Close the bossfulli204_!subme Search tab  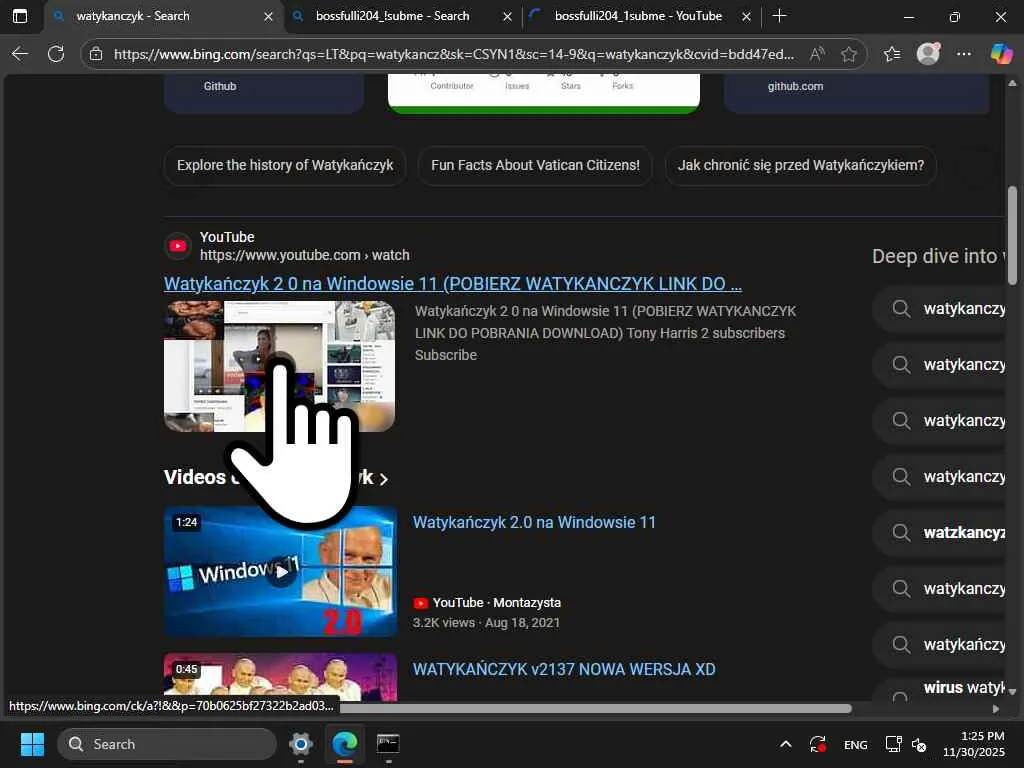[x=507, y=16]
